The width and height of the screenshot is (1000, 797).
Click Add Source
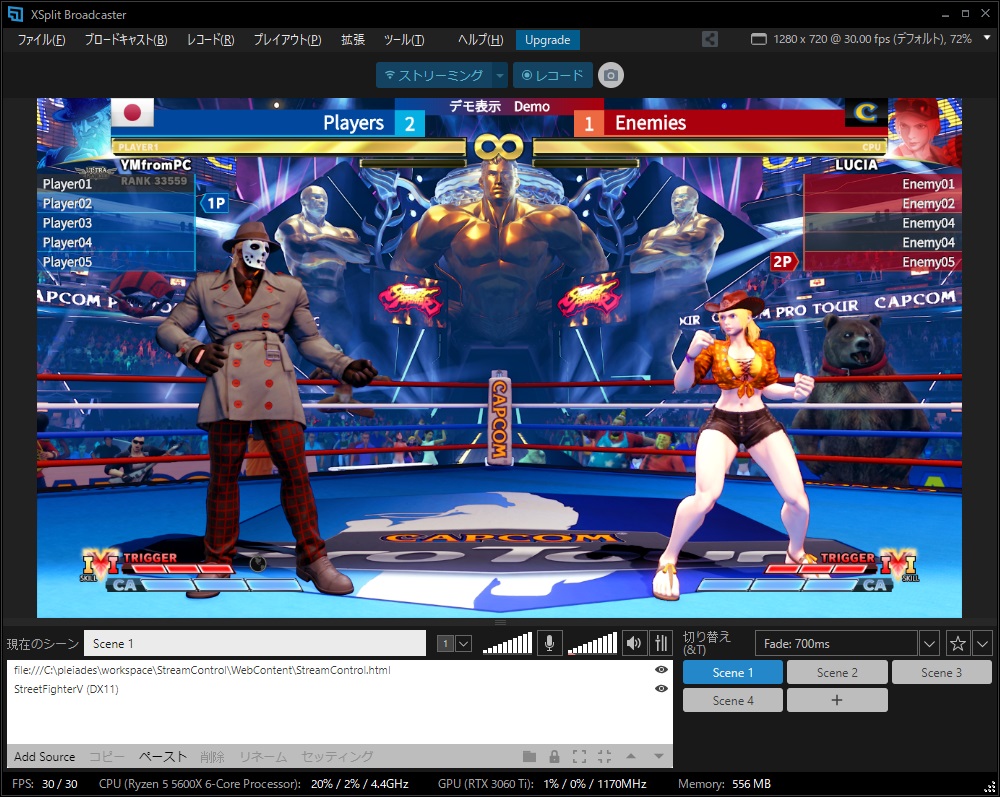[45, 756]
